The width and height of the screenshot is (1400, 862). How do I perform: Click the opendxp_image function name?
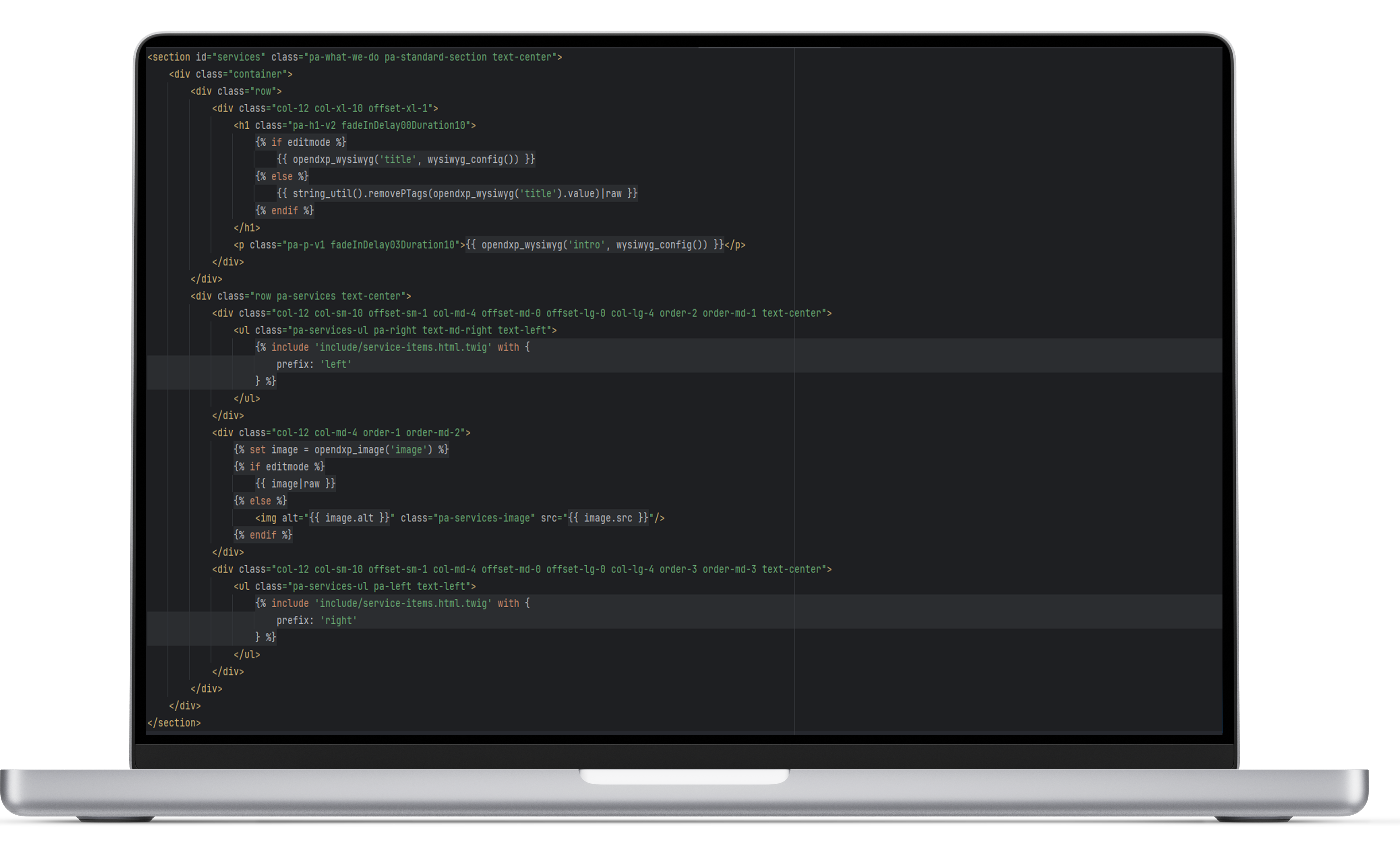(349, 450)
